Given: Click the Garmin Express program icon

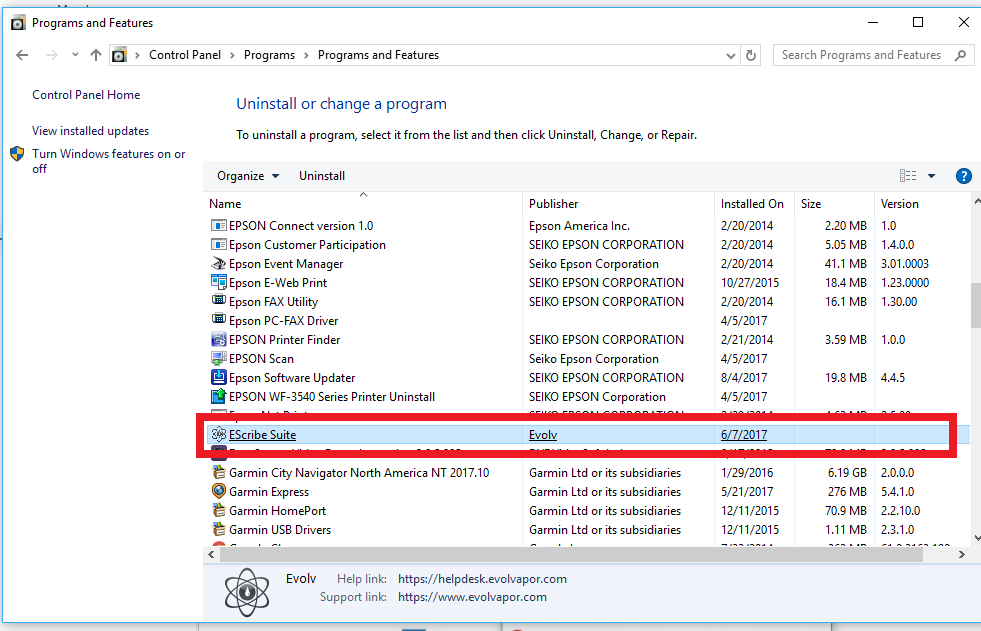Looking at the screenshot, I should click(219, 492).
